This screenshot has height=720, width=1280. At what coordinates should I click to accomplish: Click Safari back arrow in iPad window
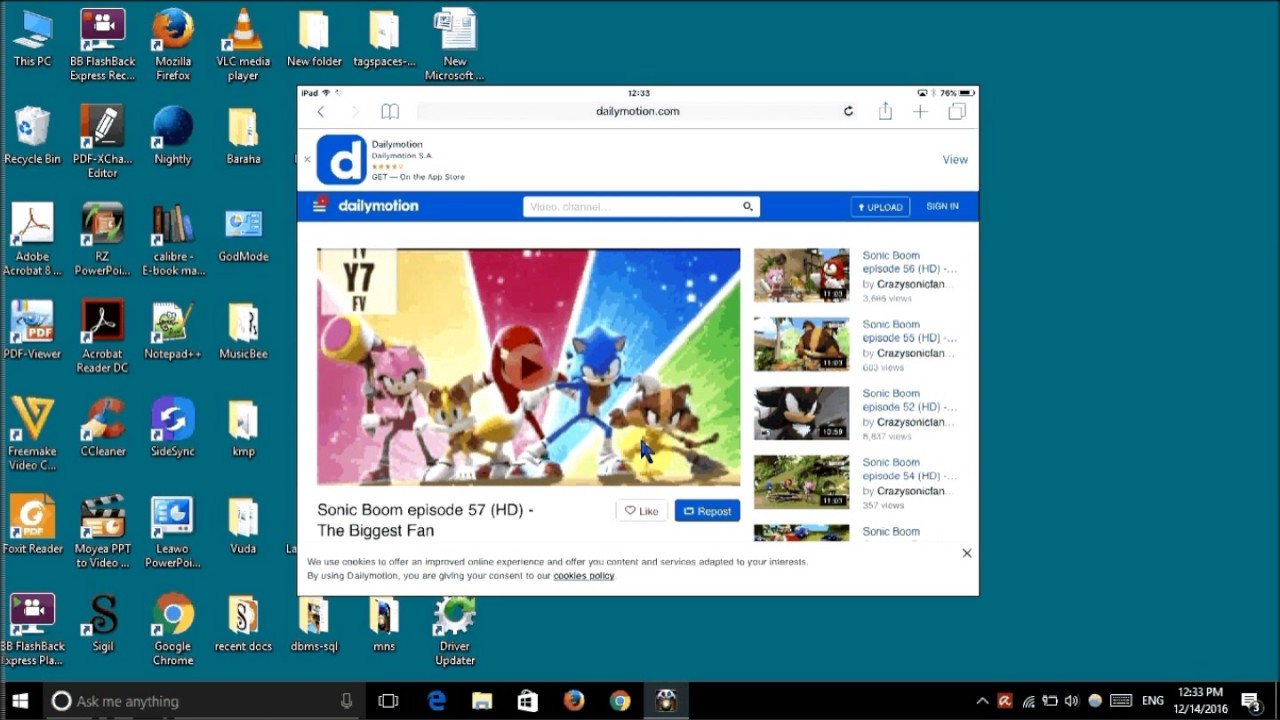[321, 111]
